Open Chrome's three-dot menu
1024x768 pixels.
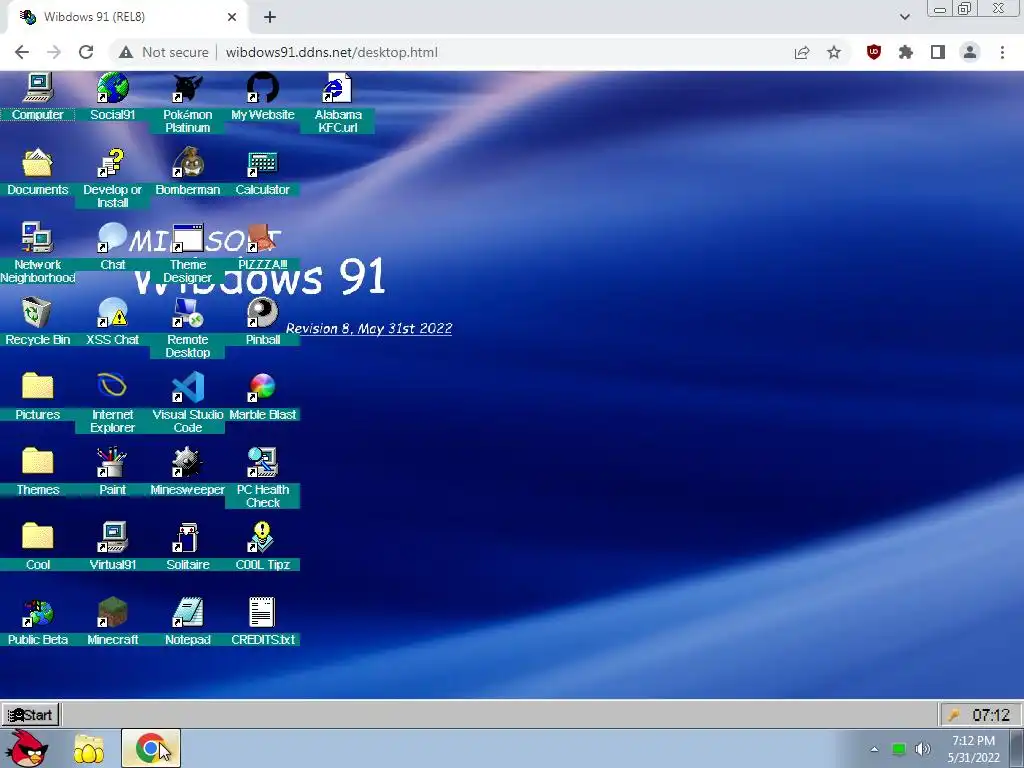click(x=1002, y=52)
